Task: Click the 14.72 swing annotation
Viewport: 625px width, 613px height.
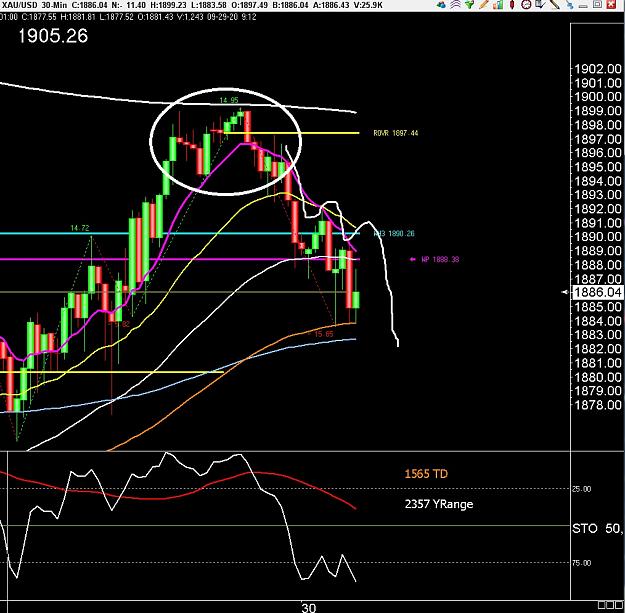Action: coord(80,228)
